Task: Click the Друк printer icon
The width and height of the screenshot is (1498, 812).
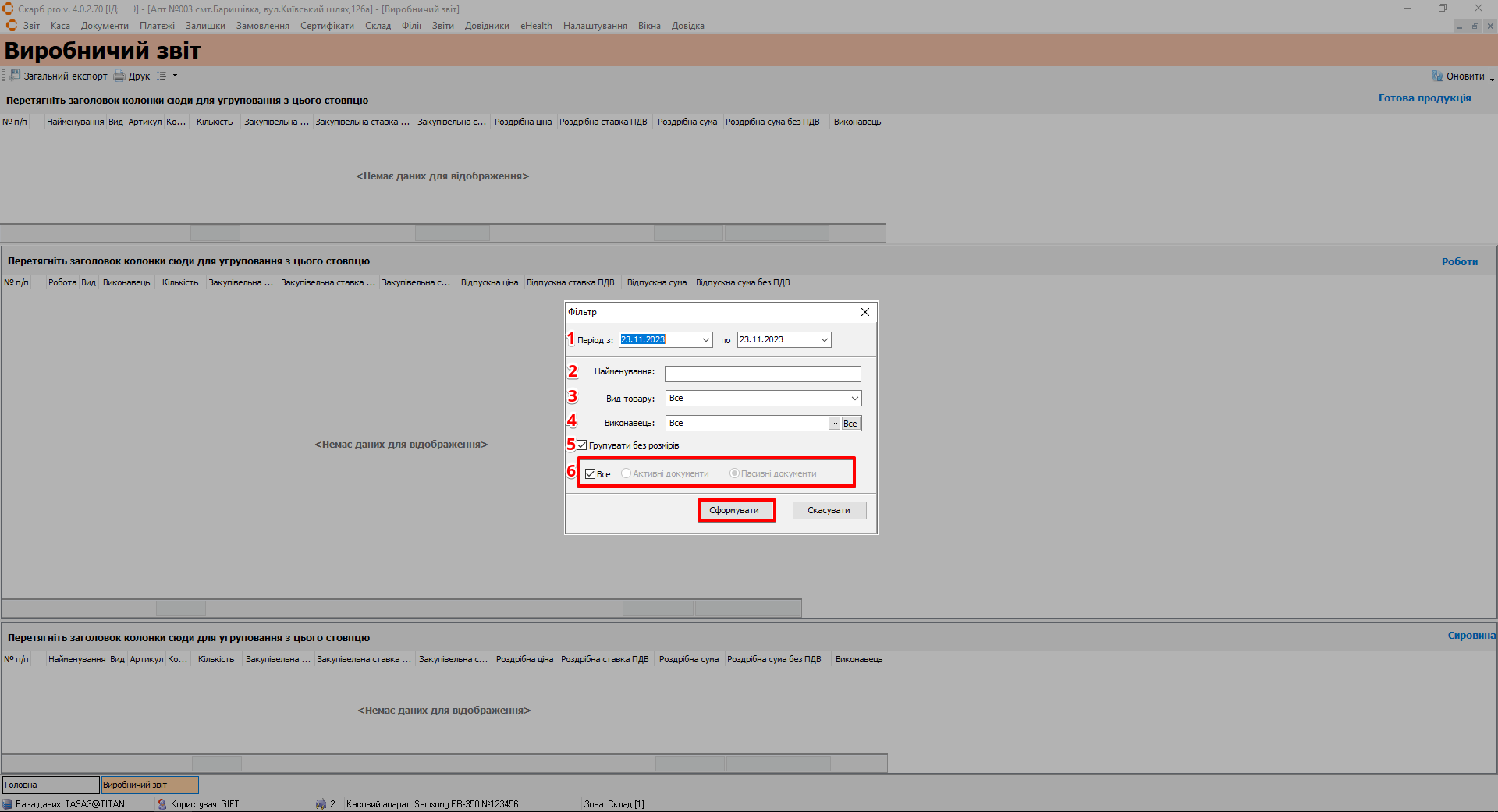Action: click(119, 76)
